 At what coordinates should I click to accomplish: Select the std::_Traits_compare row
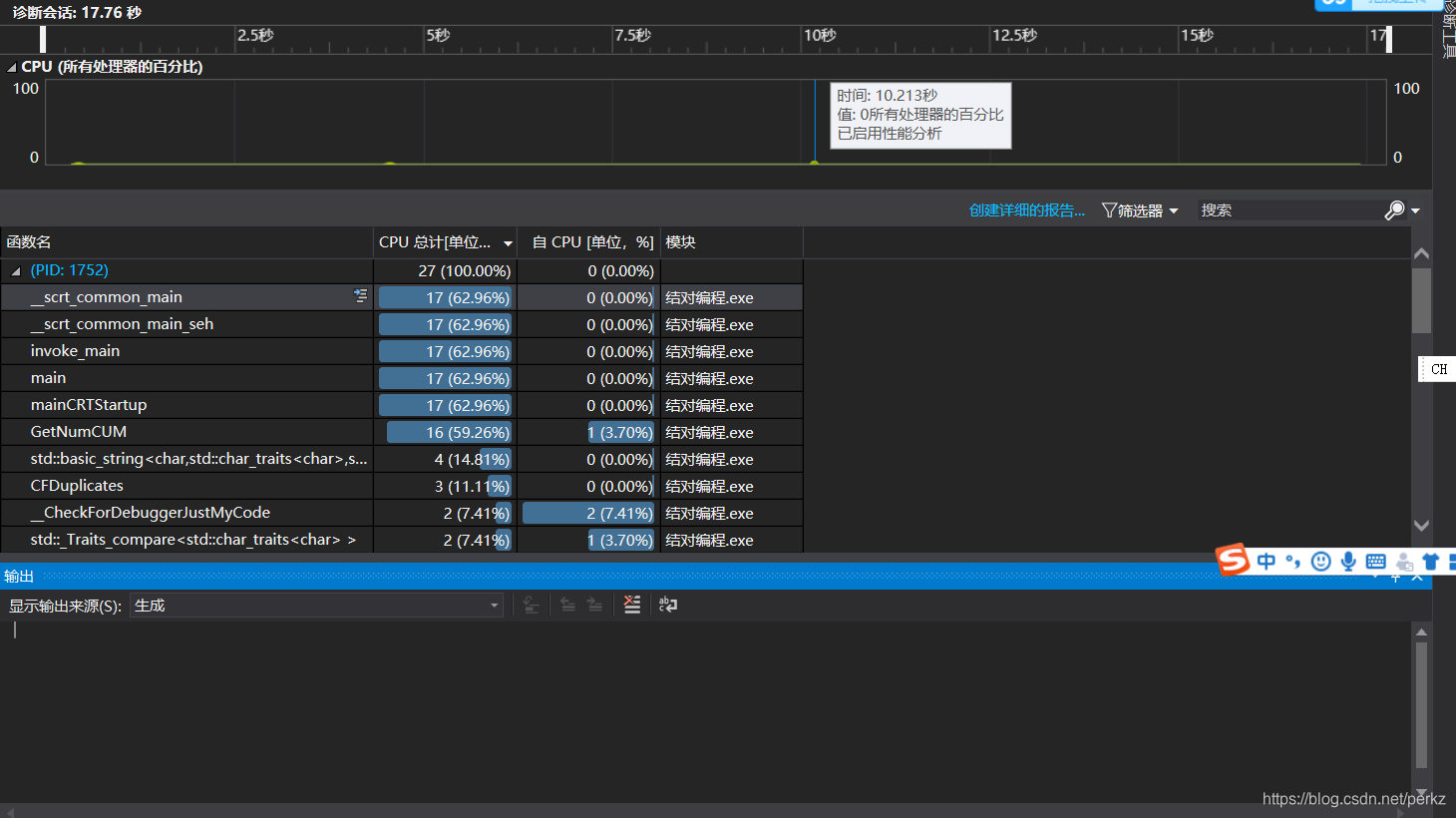[x=402, y=540]
